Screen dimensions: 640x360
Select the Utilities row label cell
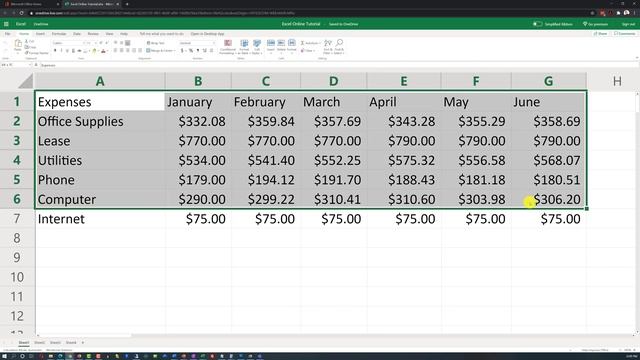tap(100, 160)
